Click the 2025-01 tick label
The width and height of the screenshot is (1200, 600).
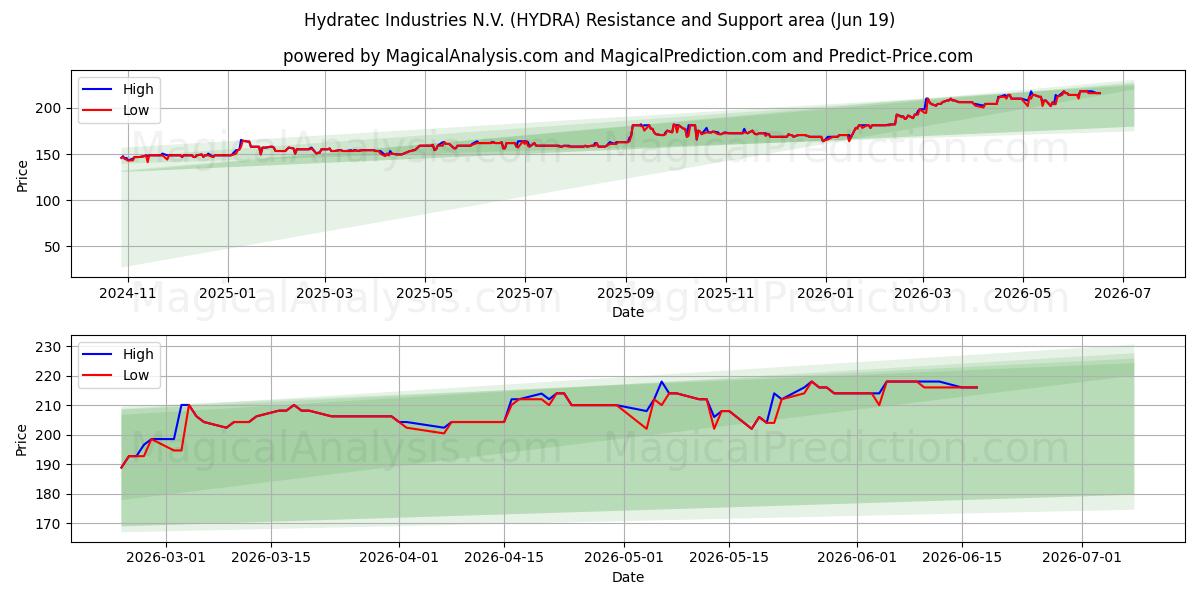click(228, 293)
